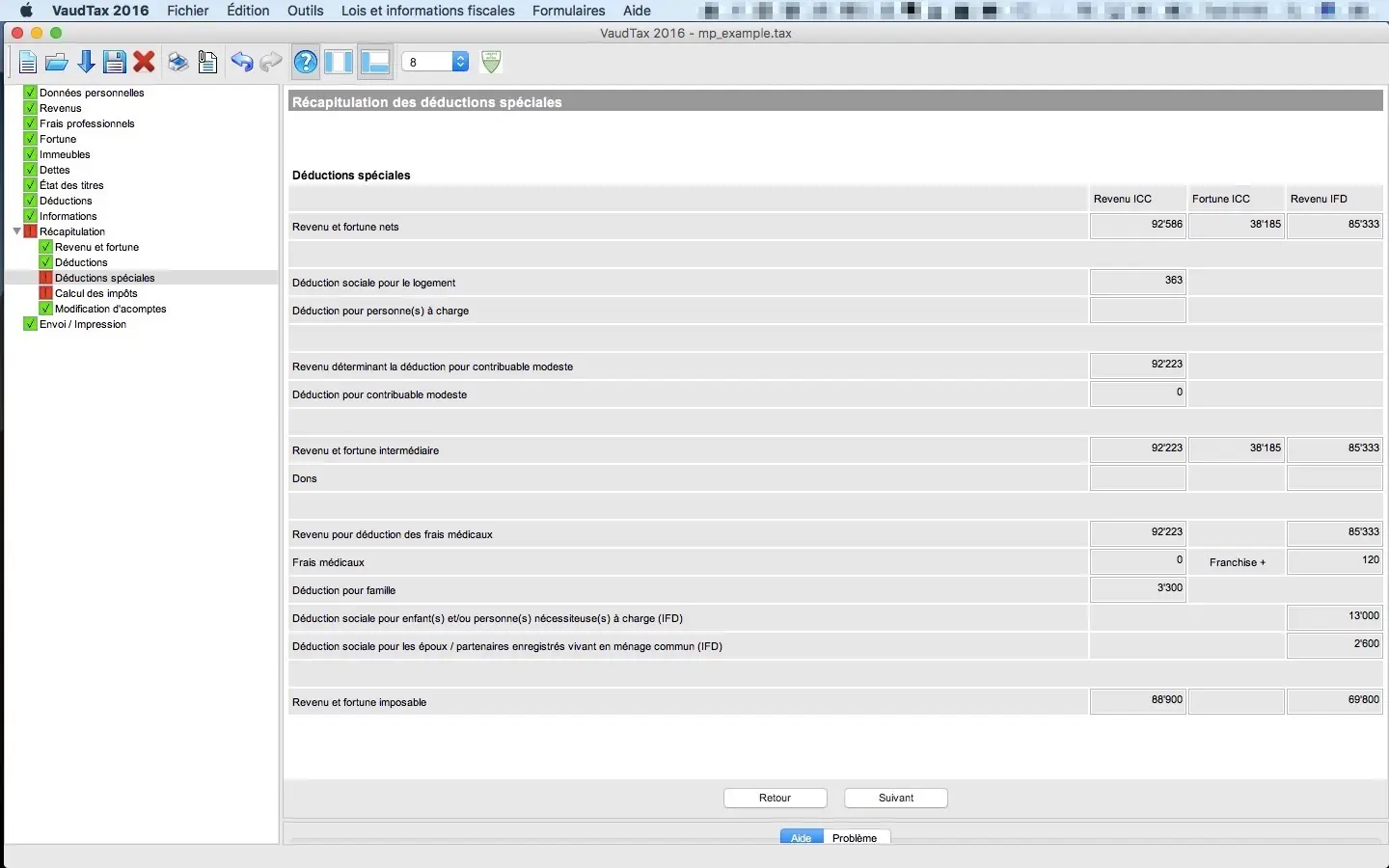
Task: Select Fortune in the navigation tree
Action: [58, 139]
